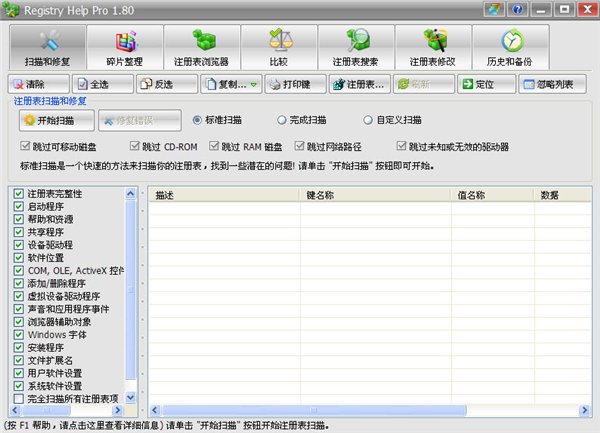The height and width of the screenshot is (433, 600).
Task: Open the 注册表搜索 tab
Action: pyautogui.click(x=356, y=47)
